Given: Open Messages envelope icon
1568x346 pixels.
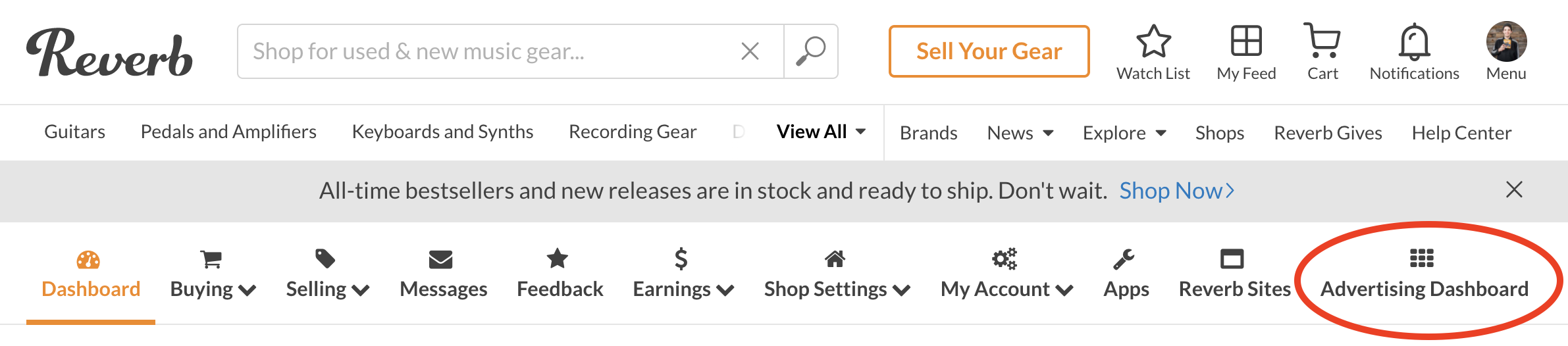Looking at the screenshot, I should click(440, 260).
